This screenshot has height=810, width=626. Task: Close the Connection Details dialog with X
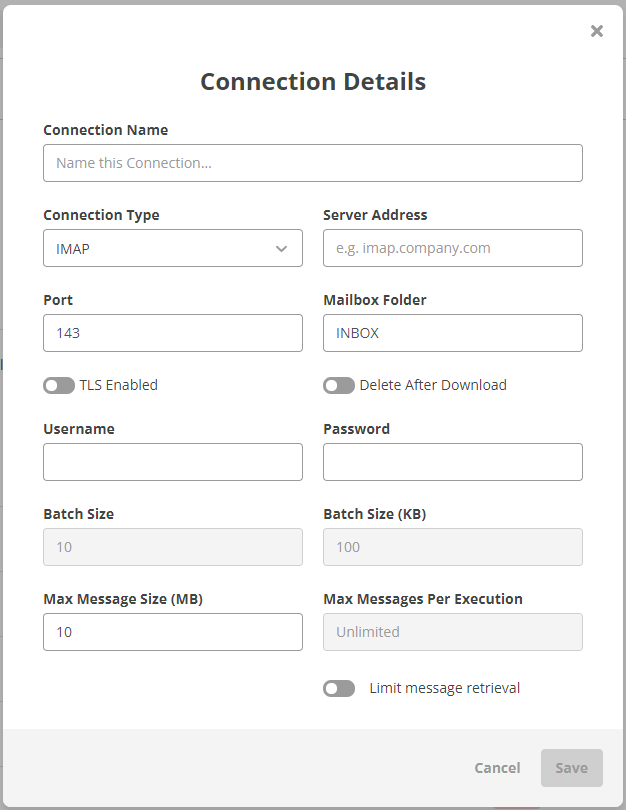pyautogui.click(x=597, y=31)
